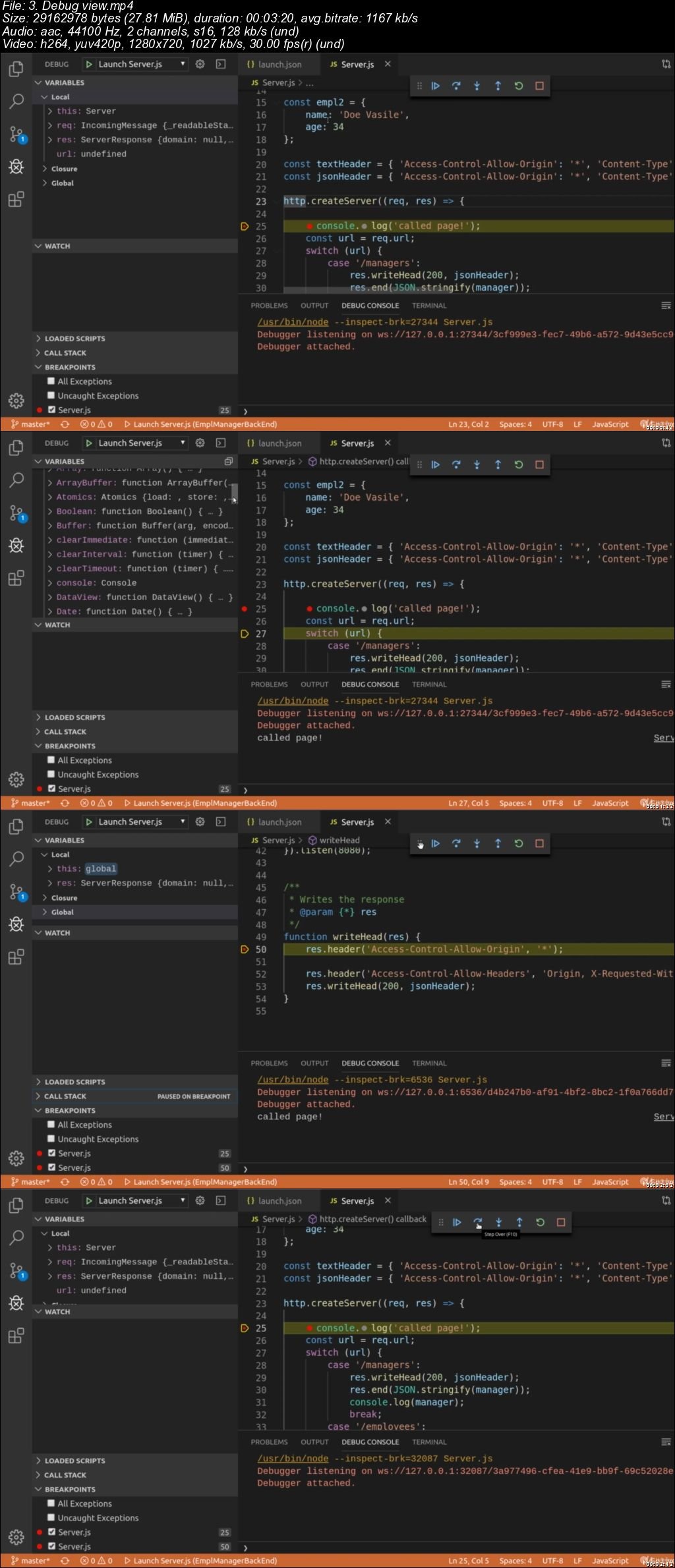Enable All Exceptions in the Ln 27, Col 5 frame
This screenshot has height=1568, width=675.
coord(51,760)
